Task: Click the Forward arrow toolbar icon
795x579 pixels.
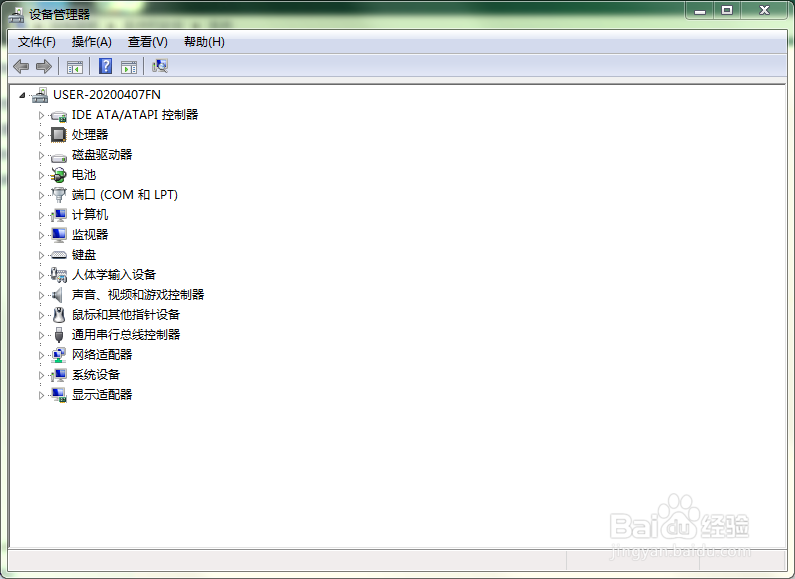Action: point(44,66)
